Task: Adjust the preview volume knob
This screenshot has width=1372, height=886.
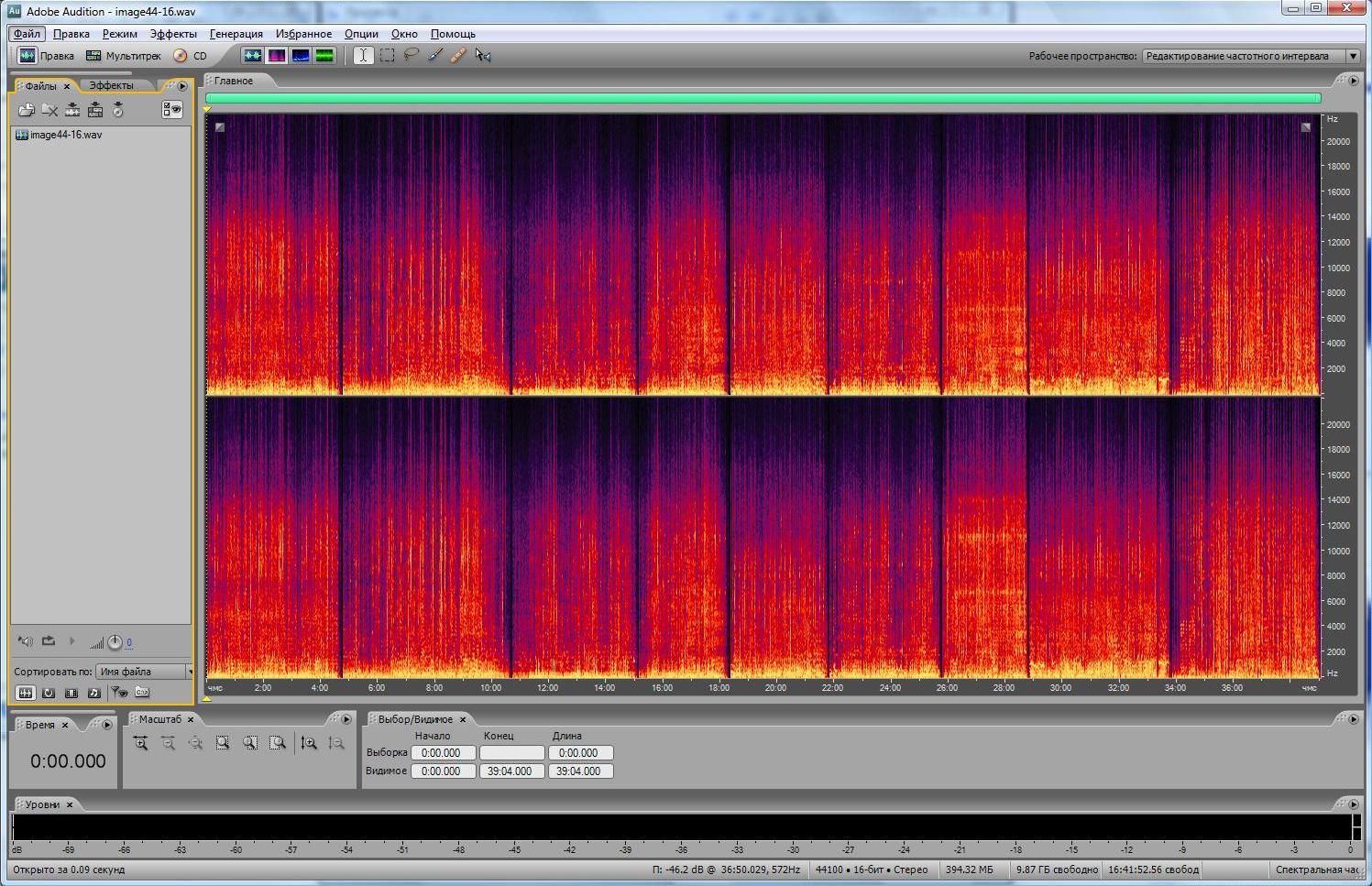Action: 115,642
